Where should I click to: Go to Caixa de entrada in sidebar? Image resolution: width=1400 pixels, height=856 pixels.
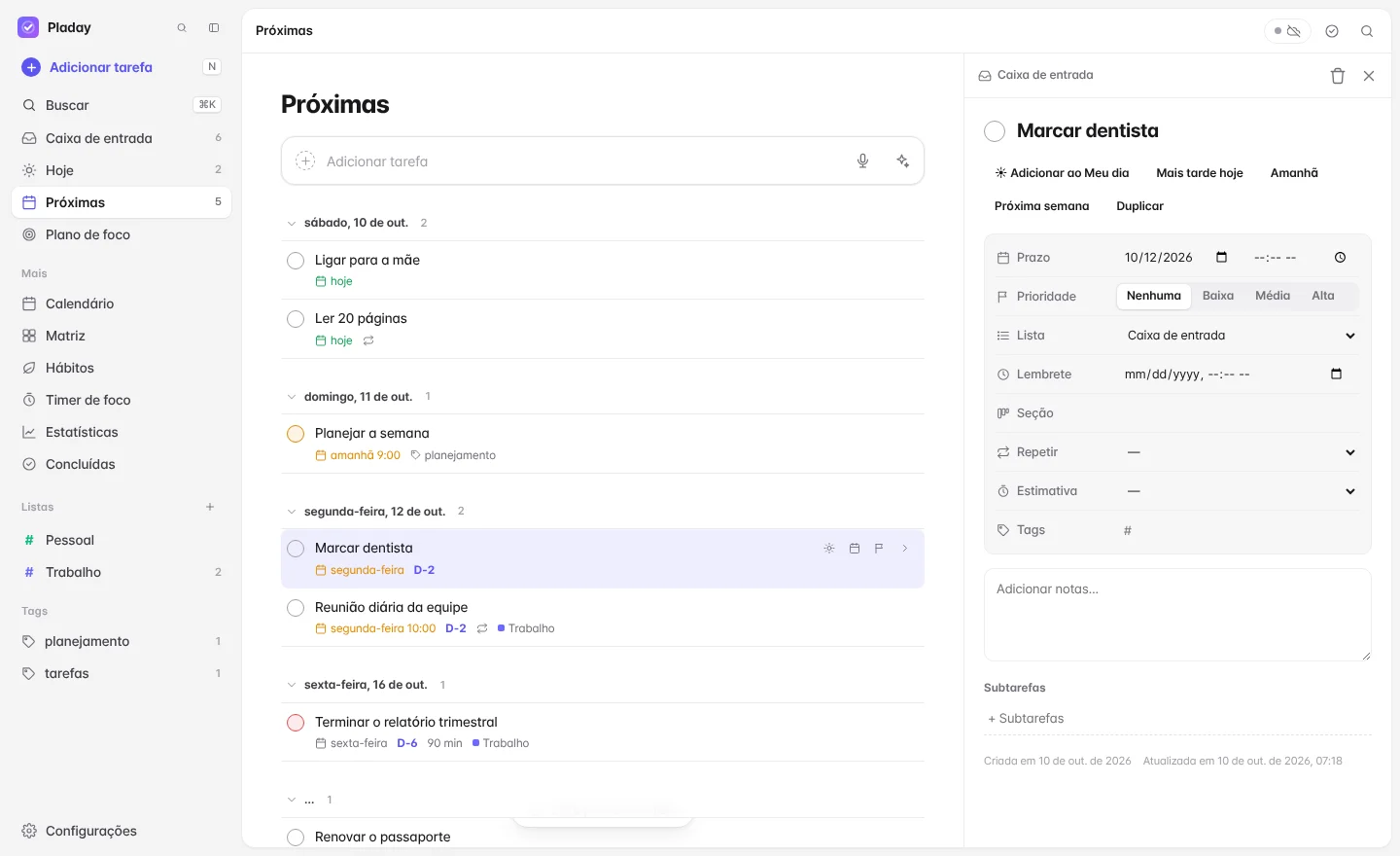(x=122, y=138)
